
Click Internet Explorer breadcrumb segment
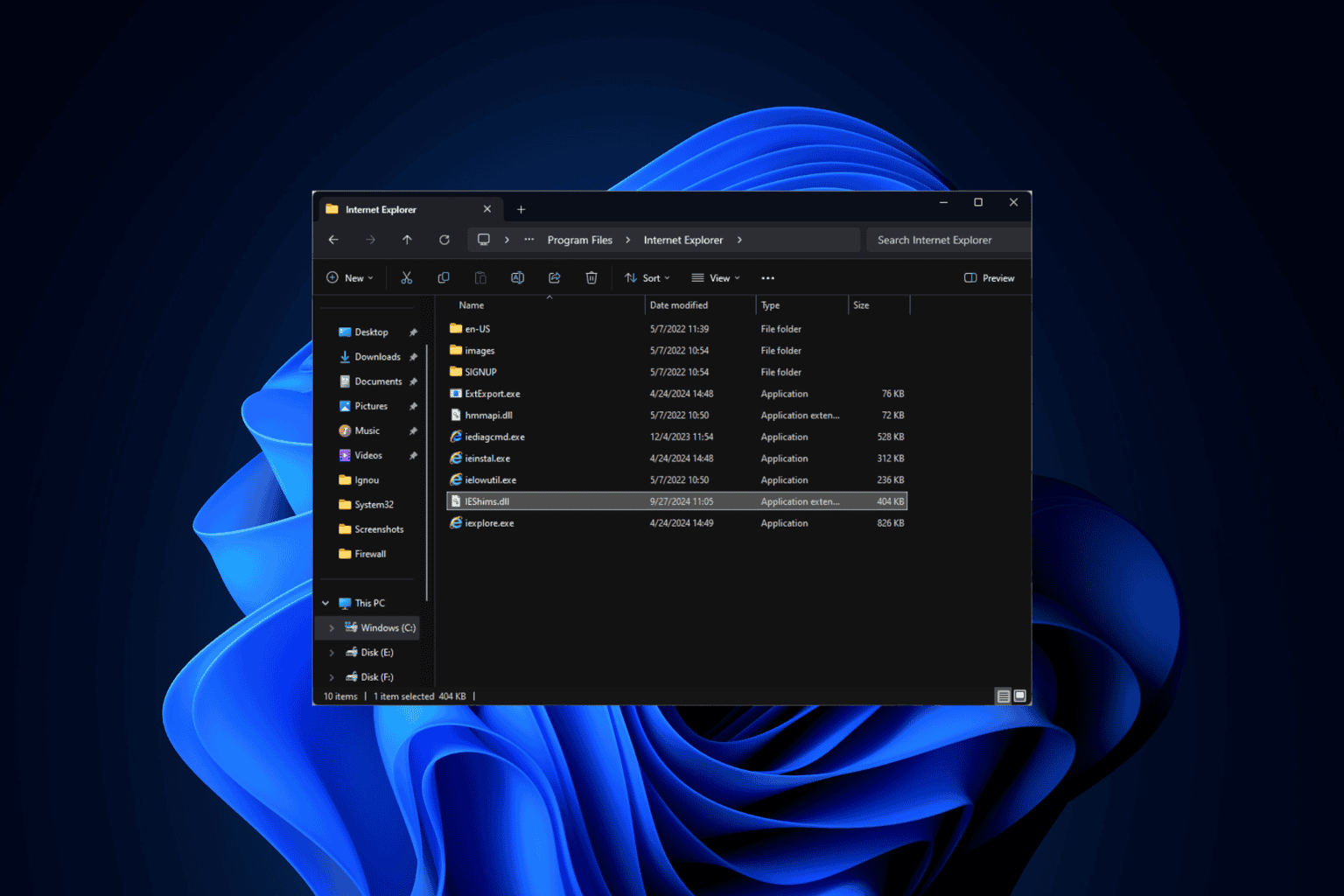[x=683, y=240]
